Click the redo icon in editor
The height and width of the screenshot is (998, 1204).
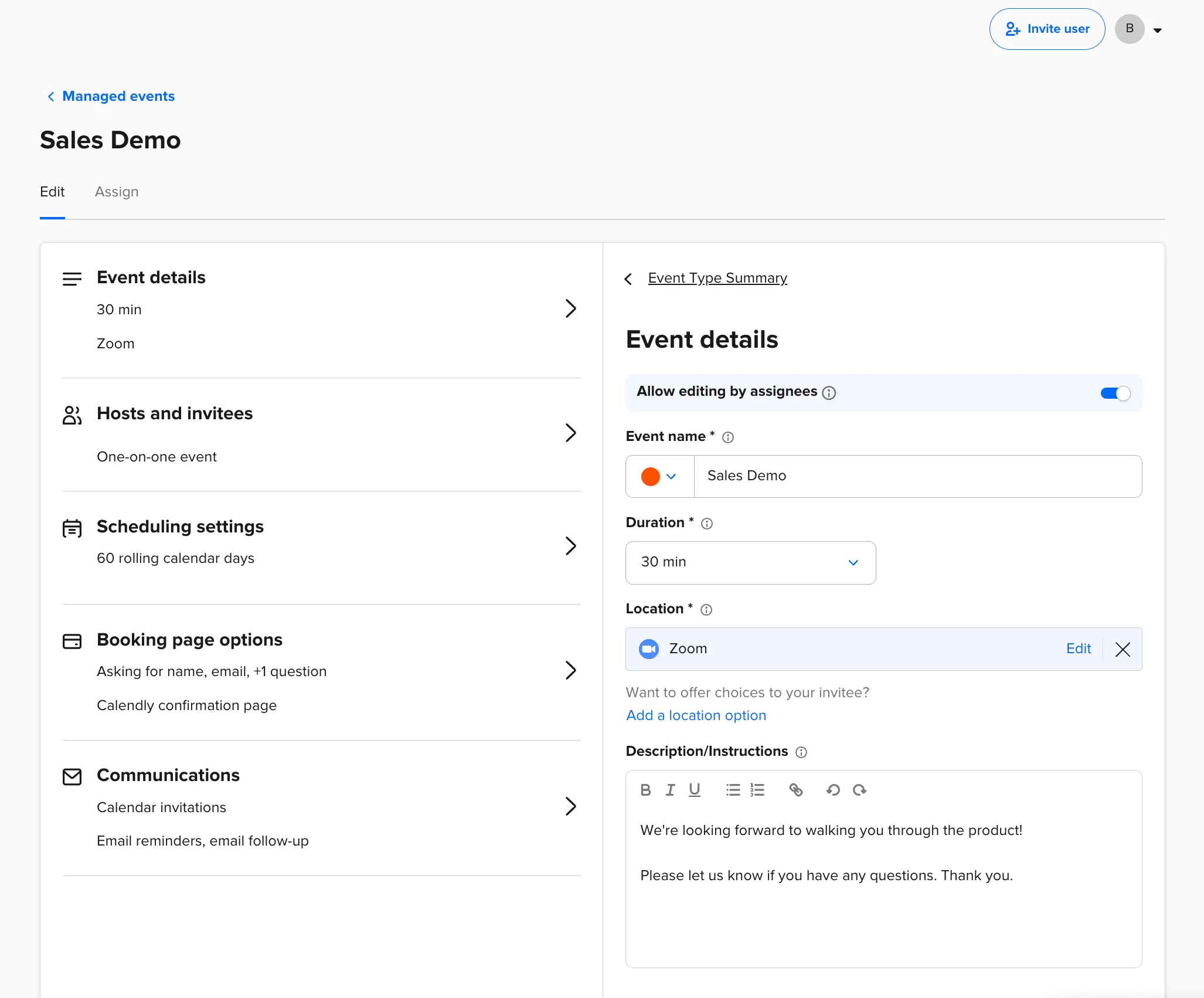click(859, 790)
